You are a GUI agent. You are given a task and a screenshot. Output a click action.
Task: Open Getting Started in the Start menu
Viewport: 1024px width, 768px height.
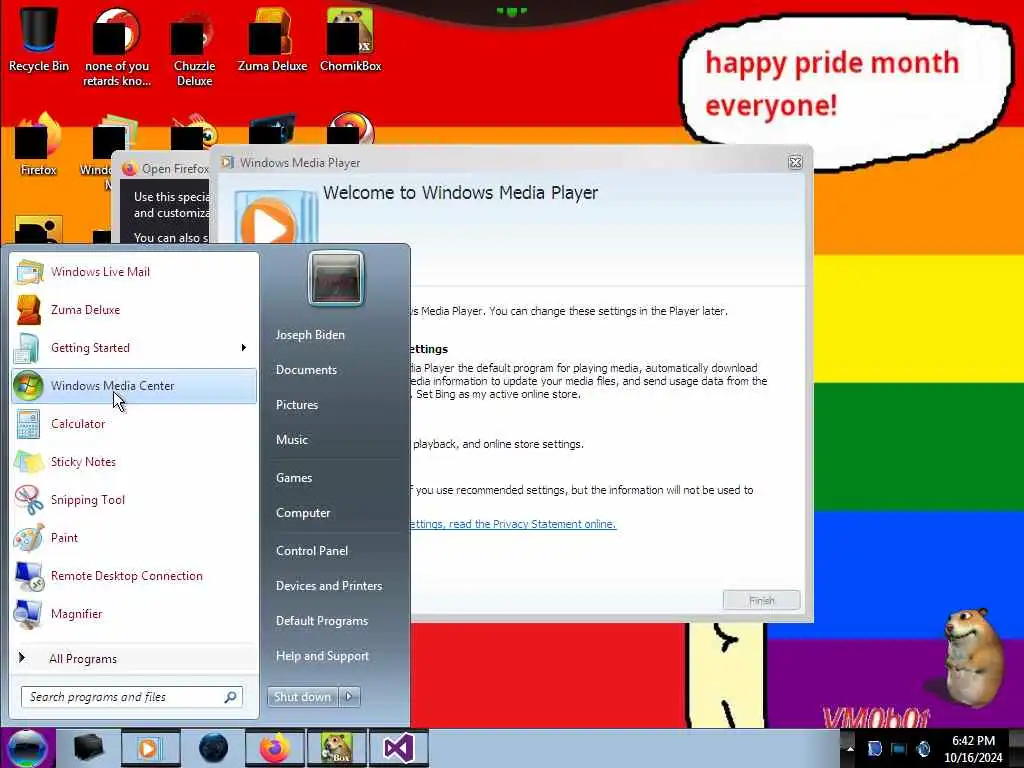click(134, 347)
